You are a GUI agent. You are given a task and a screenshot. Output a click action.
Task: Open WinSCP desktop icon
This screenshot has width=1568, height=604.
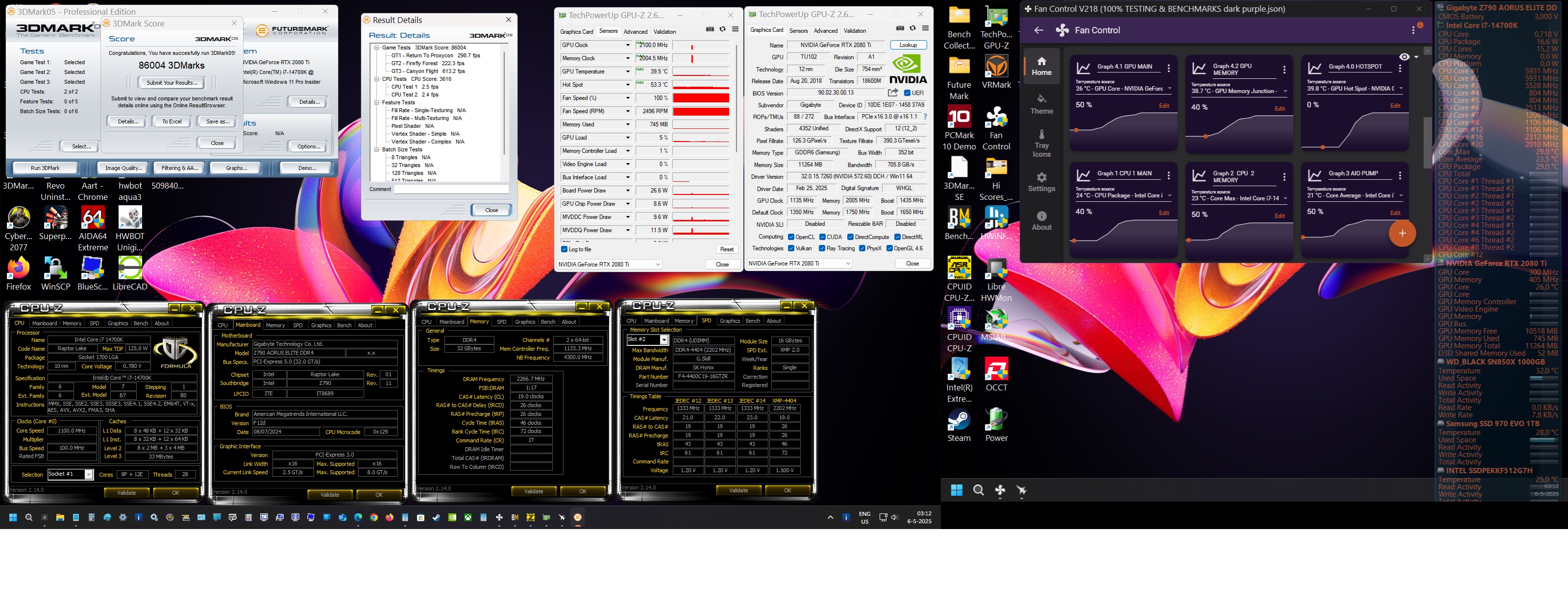[x=55, y=274]
